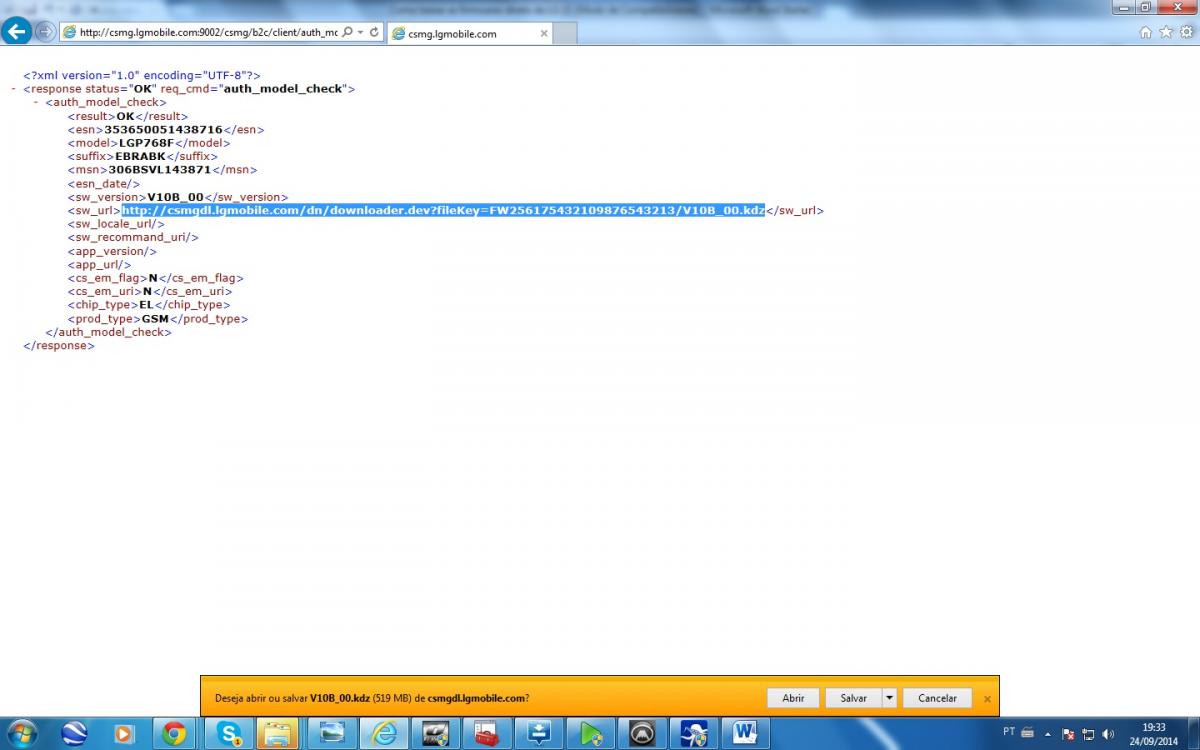
Task: Open the address bar autocomplete dropdown arrow
Action: [359, 32]
